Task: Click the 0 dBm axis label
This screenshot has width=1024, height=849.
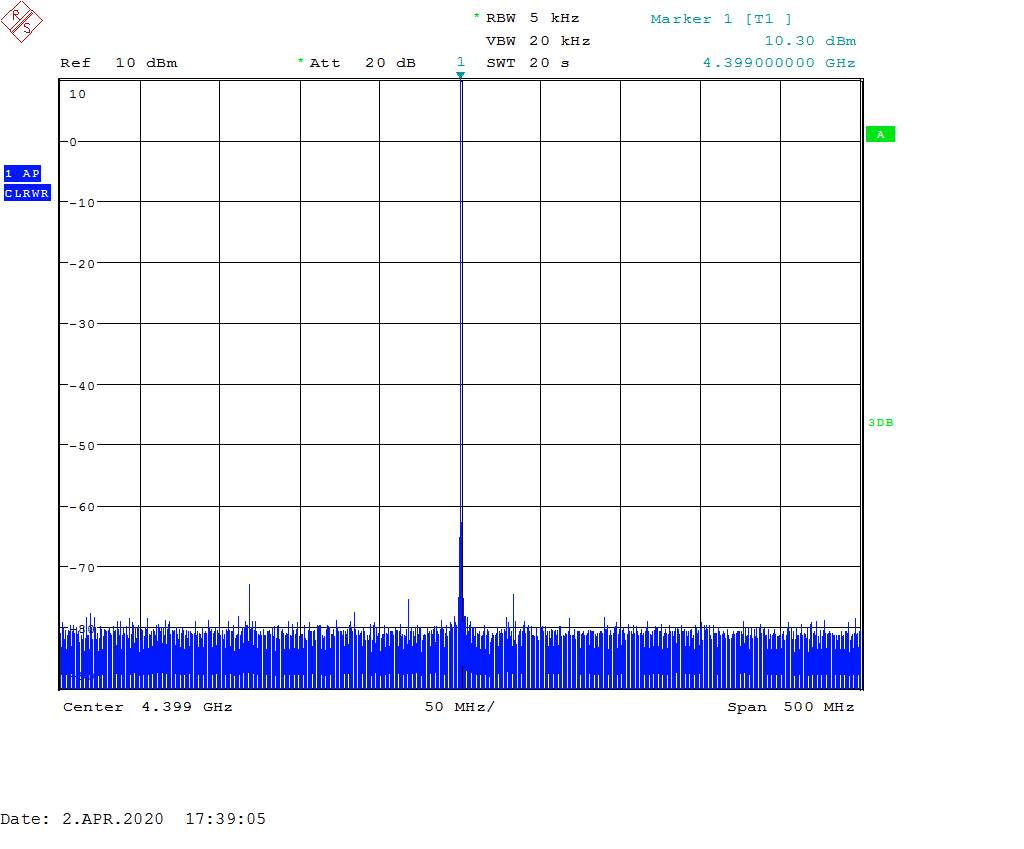Action: click(x=73, y=142)
